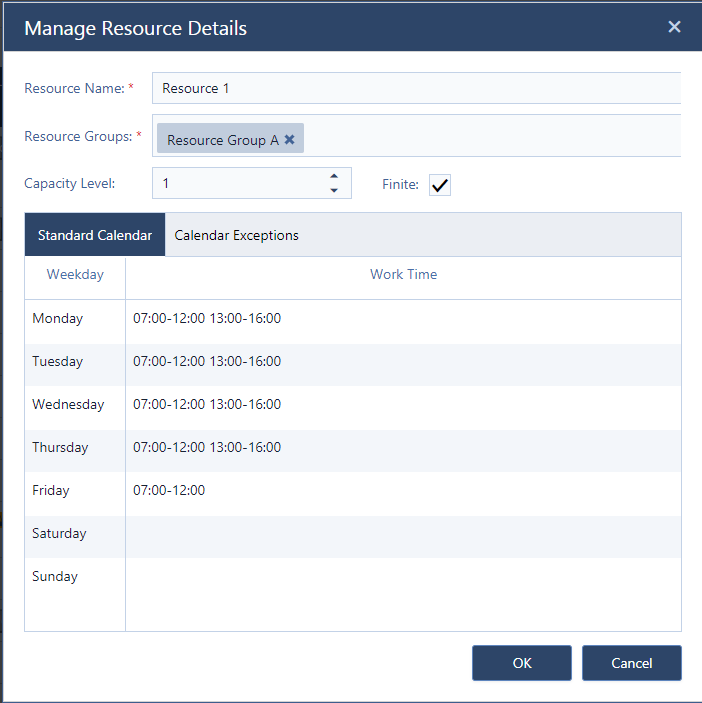Click the Sunday weekday label
This screenshot has width=702, height=703.
tap(55, 577)
